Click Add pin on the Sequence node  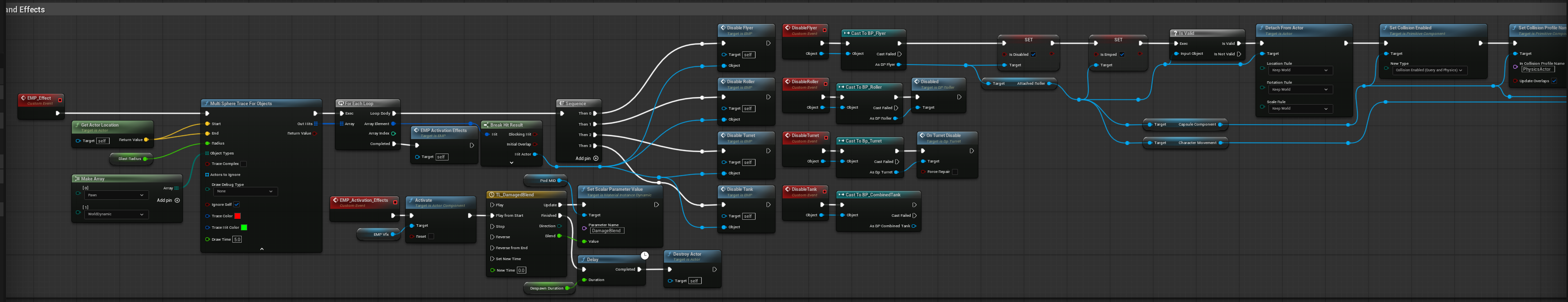coord(587,158)
